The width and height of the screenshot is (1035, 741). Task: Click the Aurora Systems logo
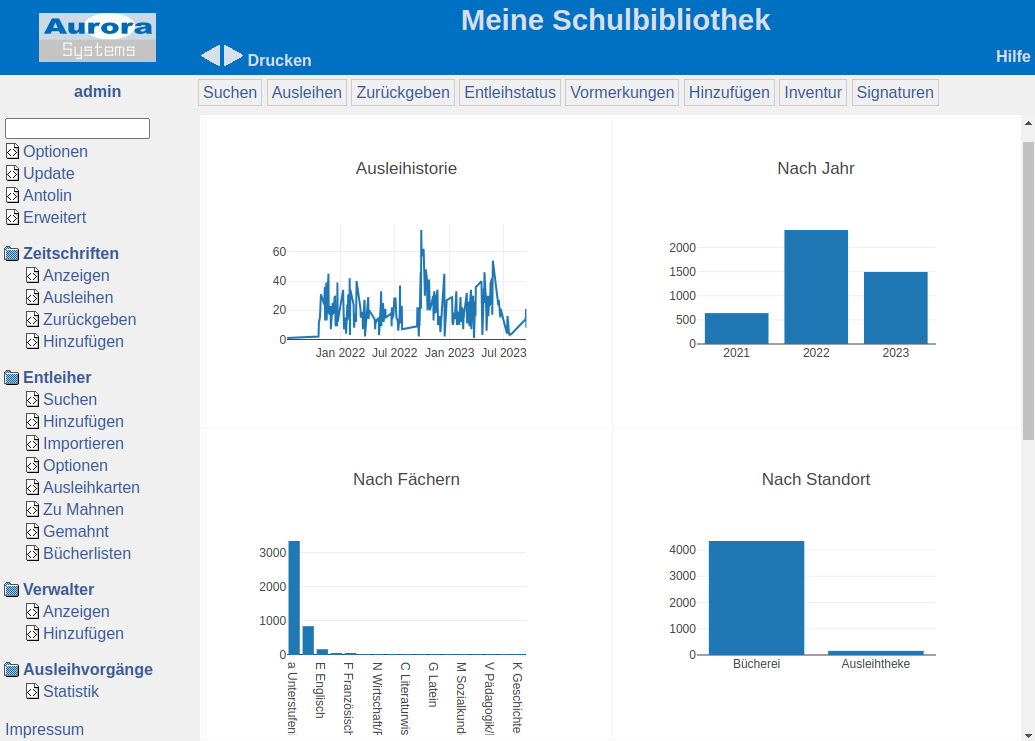point(98,38)
